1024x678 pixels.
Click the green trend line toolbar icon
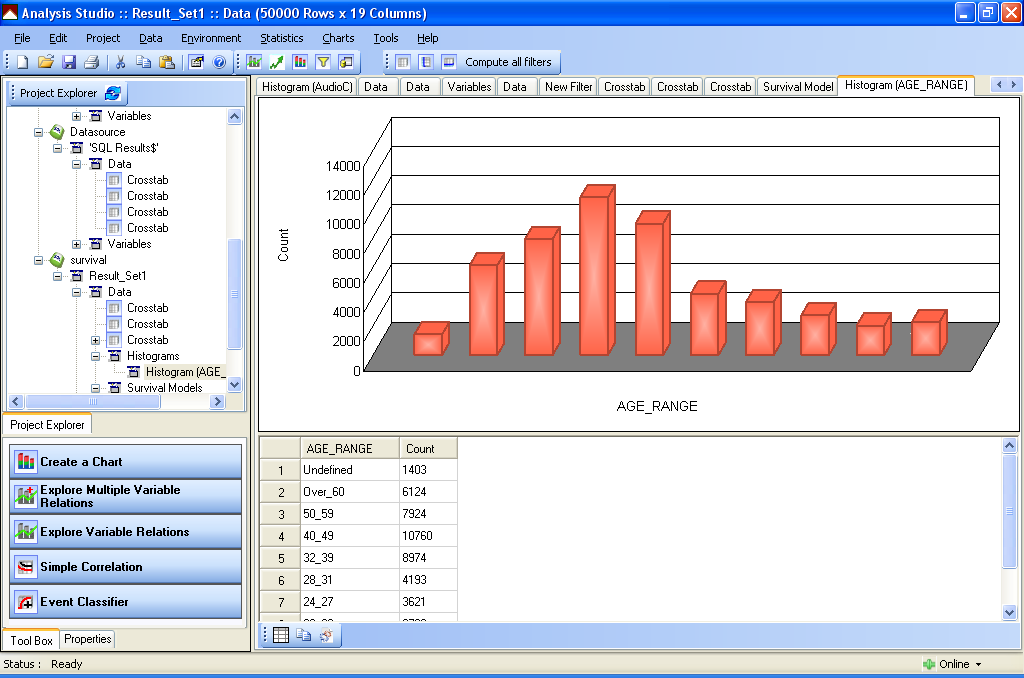point(277,62)
